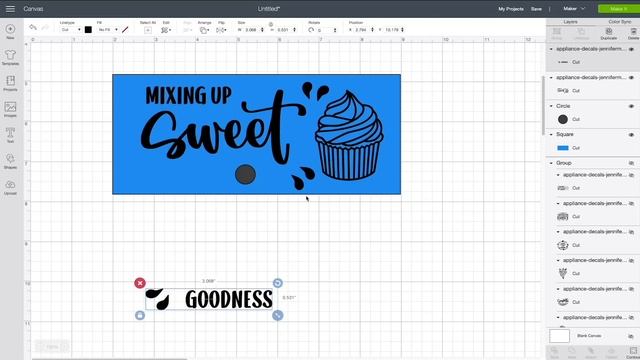Click the Position Y input field

coord(392,30)
